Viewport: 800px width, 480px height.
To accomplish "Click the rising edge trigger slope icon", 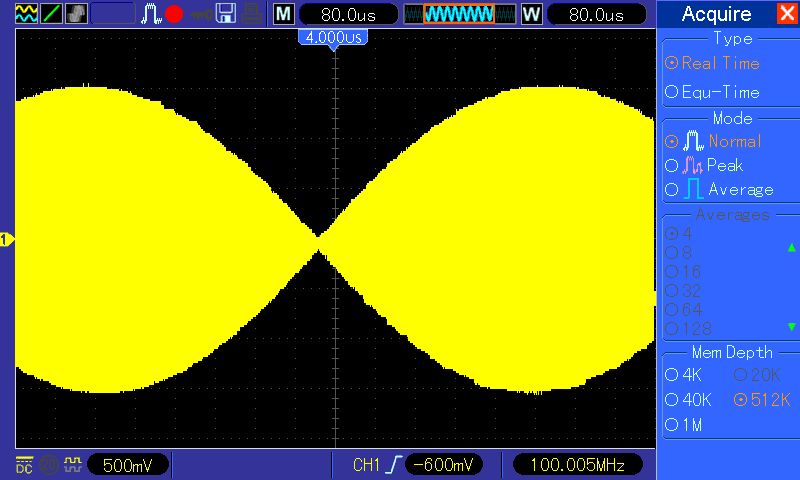I will coord(394,465).
